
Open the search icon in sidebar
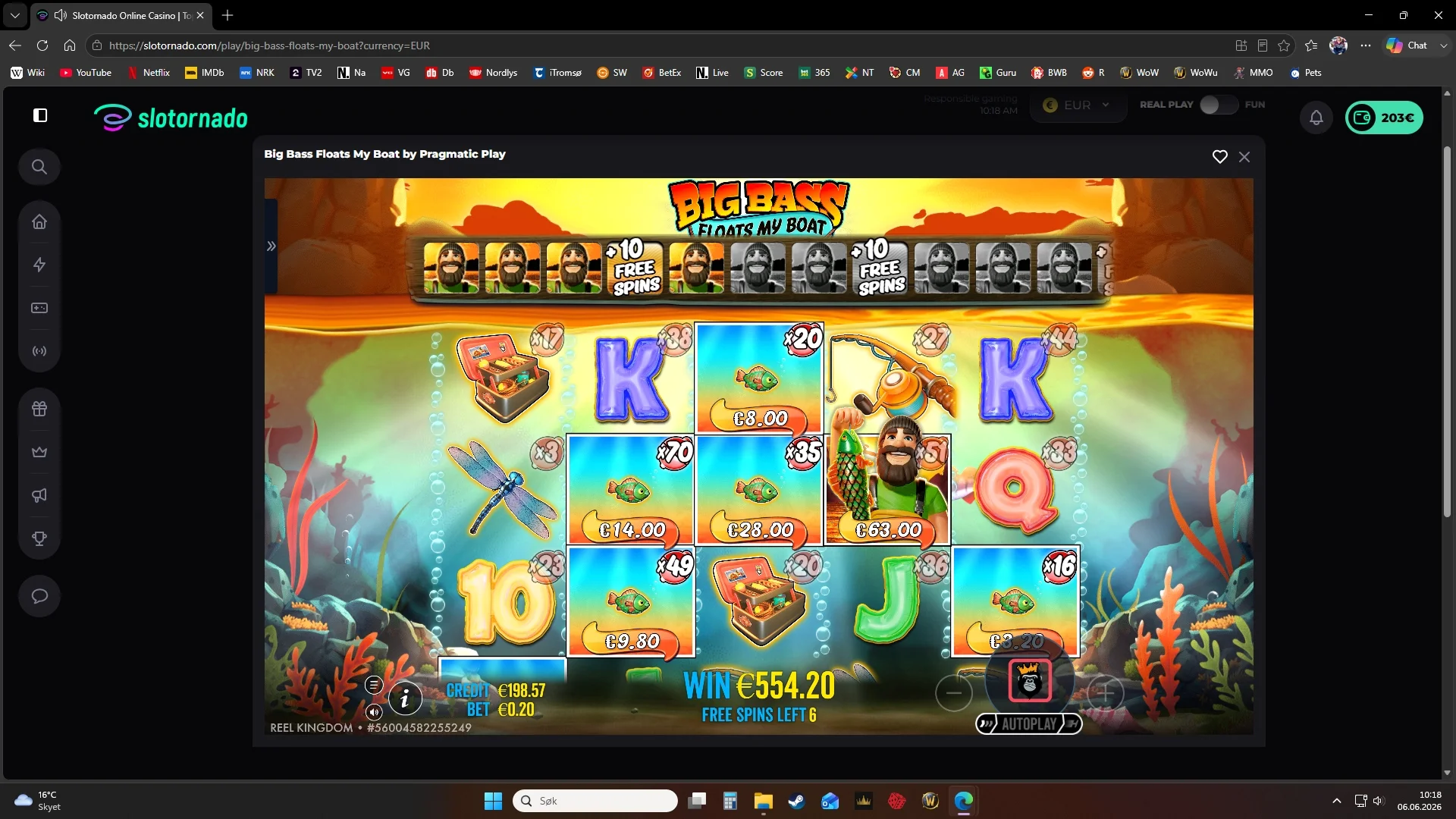click(x=39, y=167)
